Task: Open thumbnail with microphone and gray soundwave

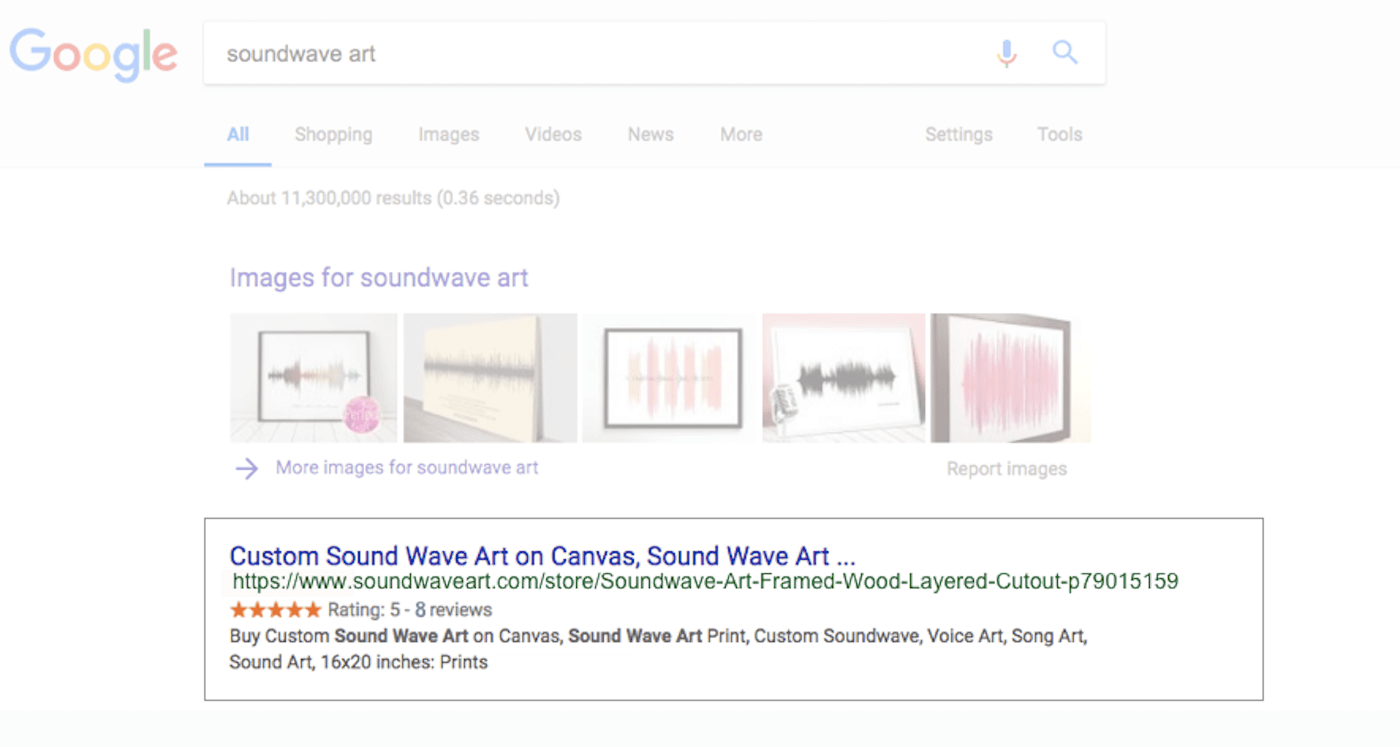Action: point(844,378)
